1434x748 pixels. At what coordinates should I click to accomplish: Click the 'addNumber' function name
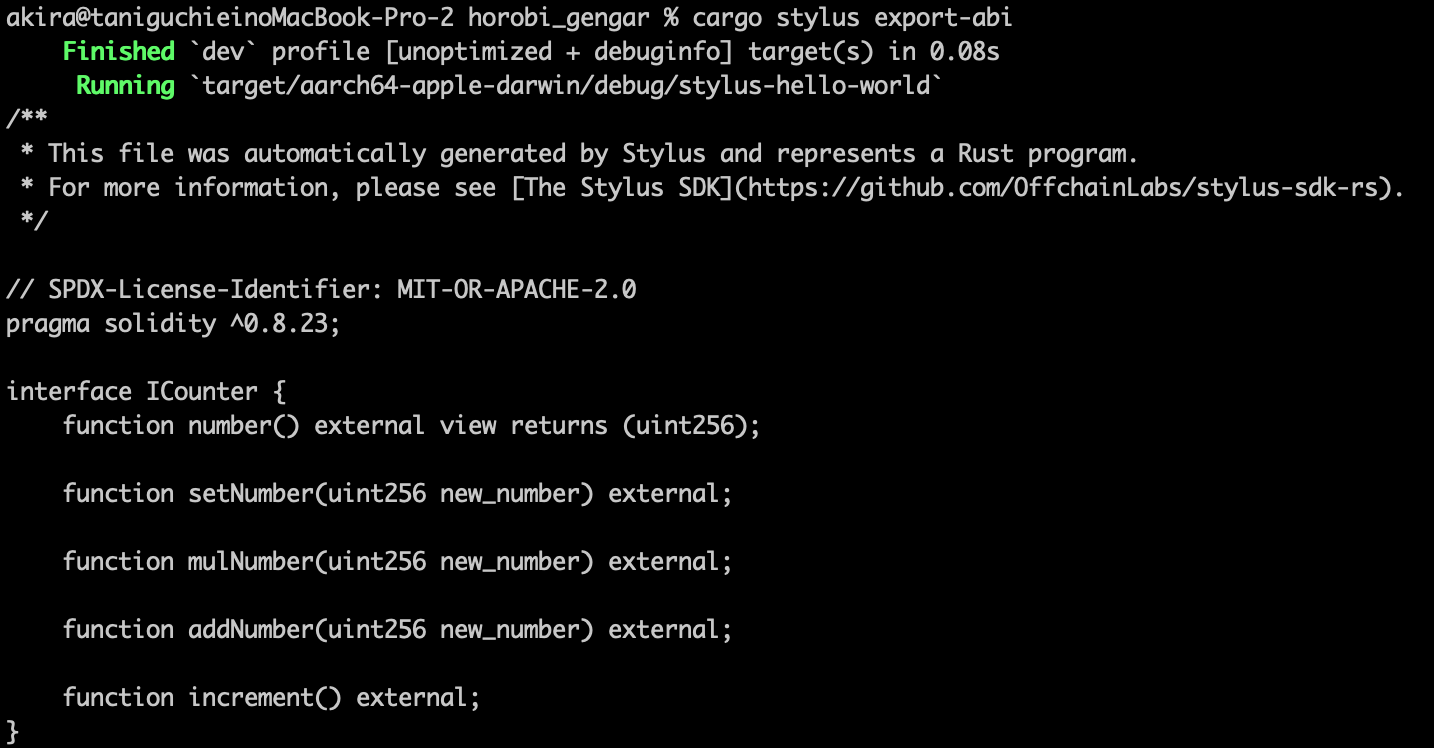(x=251, y=629)
